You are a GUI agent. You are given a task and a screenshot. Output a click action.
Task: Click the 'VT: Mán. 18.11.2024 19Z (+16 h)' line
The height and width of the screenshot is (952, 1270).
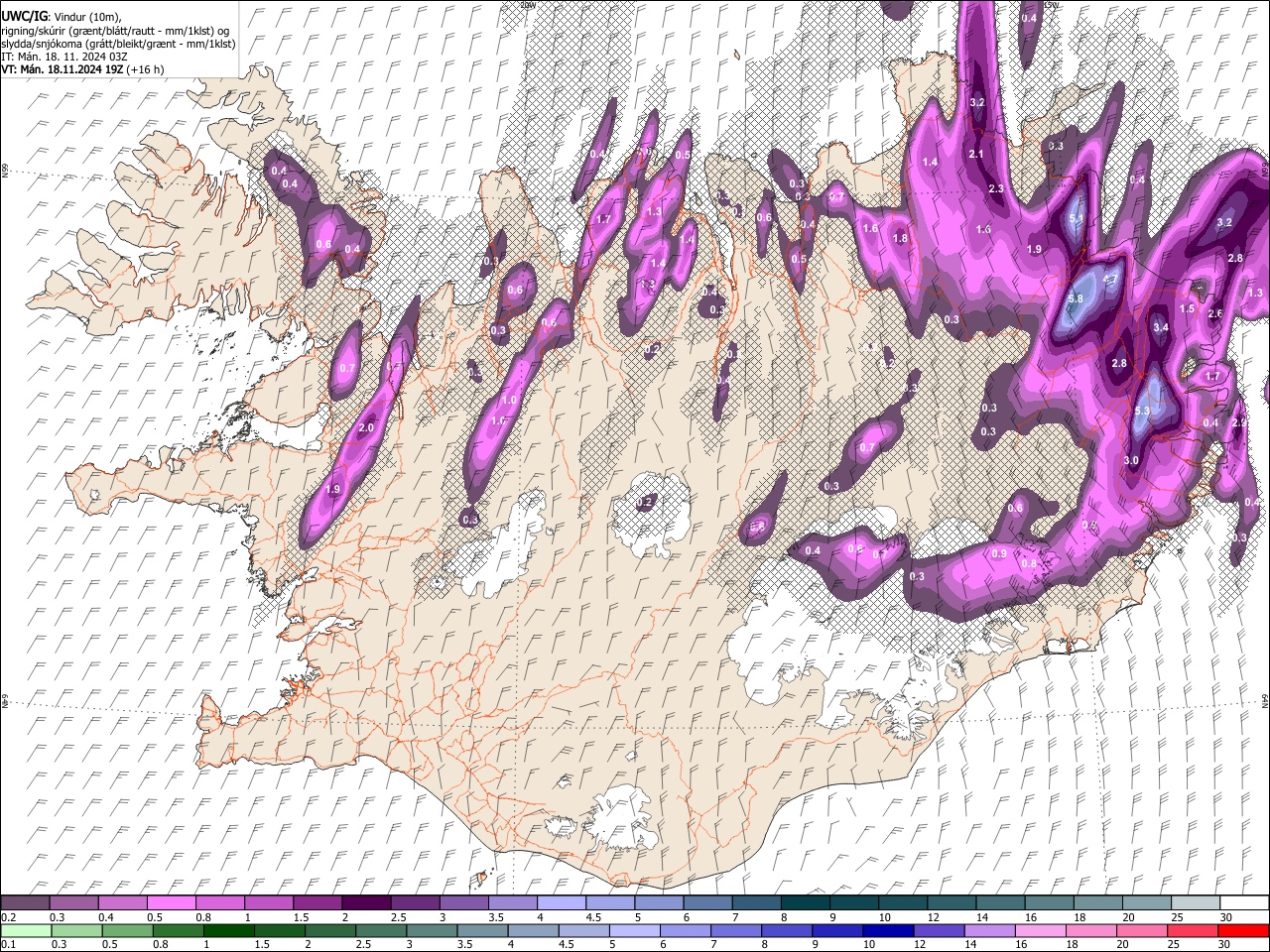pyautogui.click(x=82, y=69)
